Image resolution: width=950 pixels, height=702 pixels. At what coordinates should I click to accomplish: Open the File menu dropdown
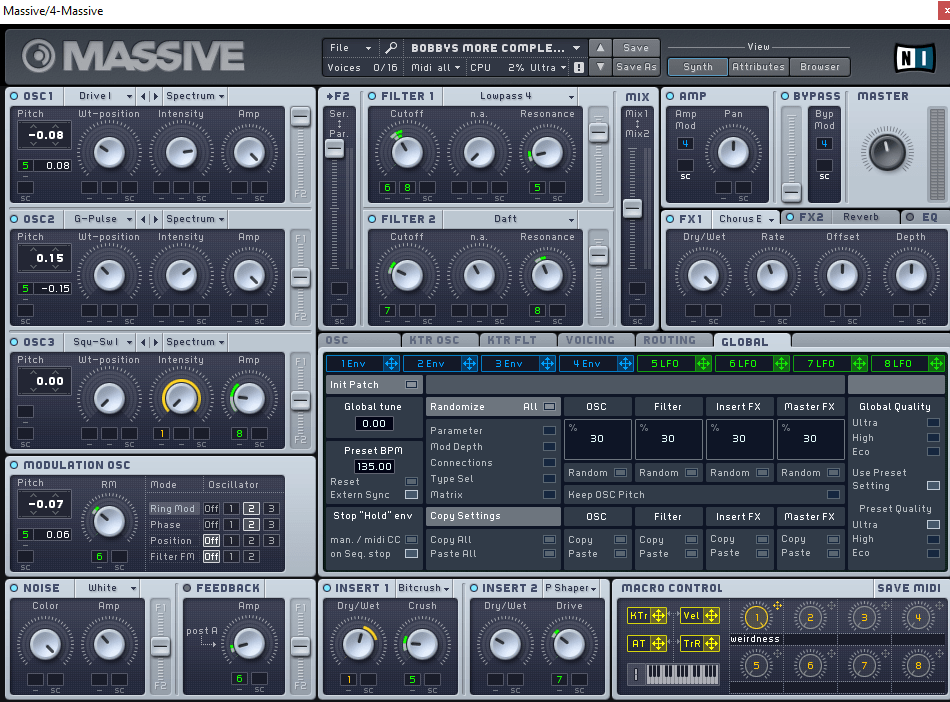click(350, 48)
